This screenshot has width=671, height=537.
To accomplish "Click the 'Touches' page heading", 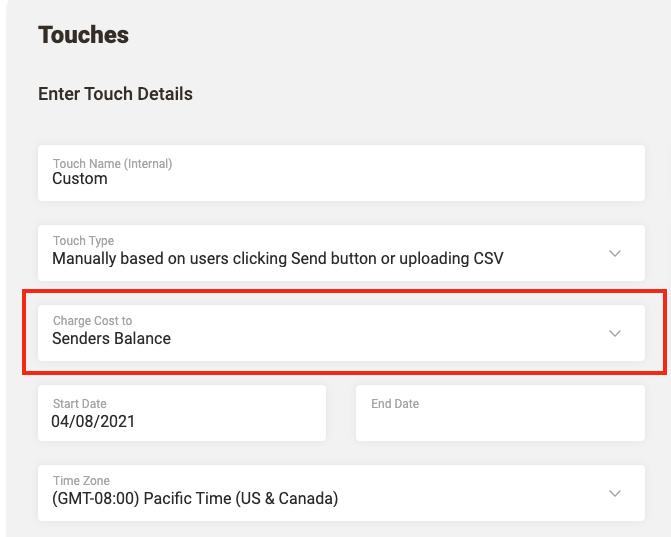I will (x=83, y=35).
